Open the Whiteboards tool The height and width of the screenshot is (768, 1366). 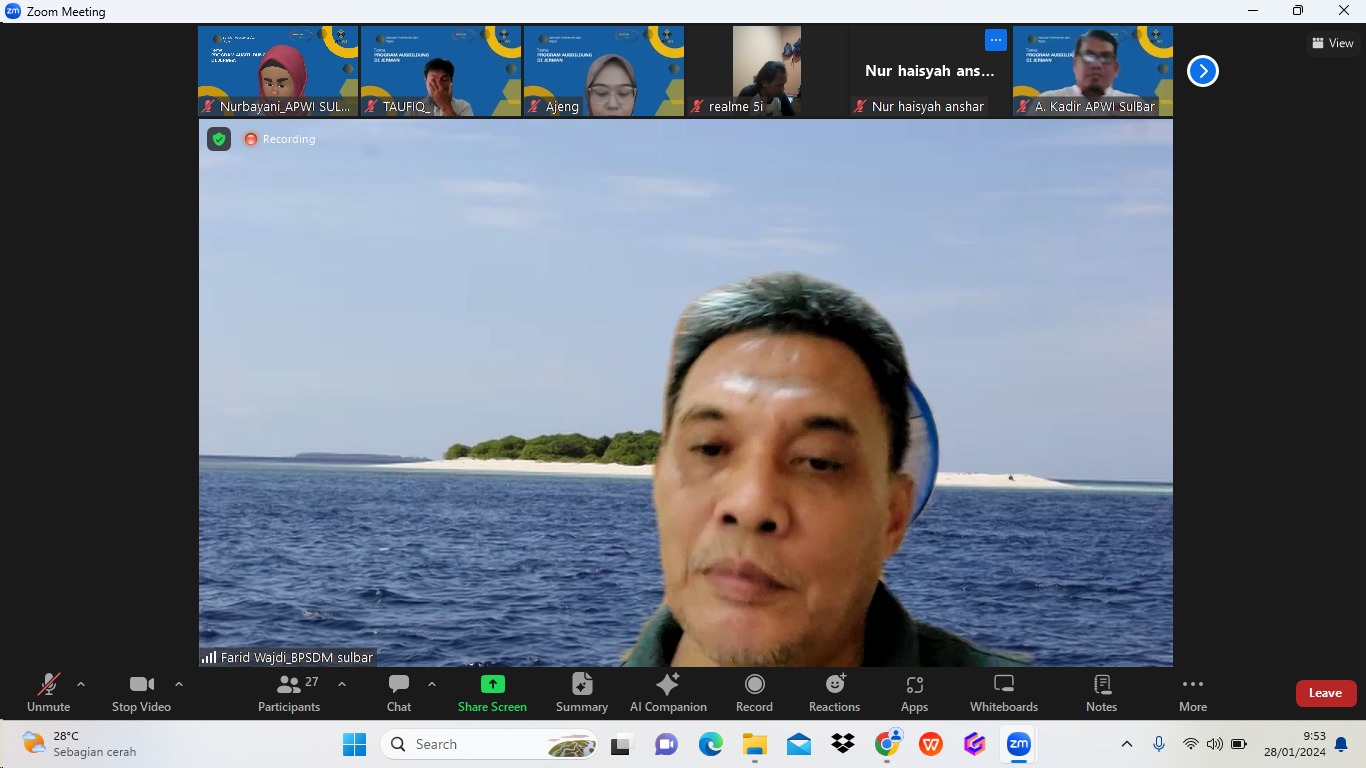pyautogui.click(x=1003, y=692)
